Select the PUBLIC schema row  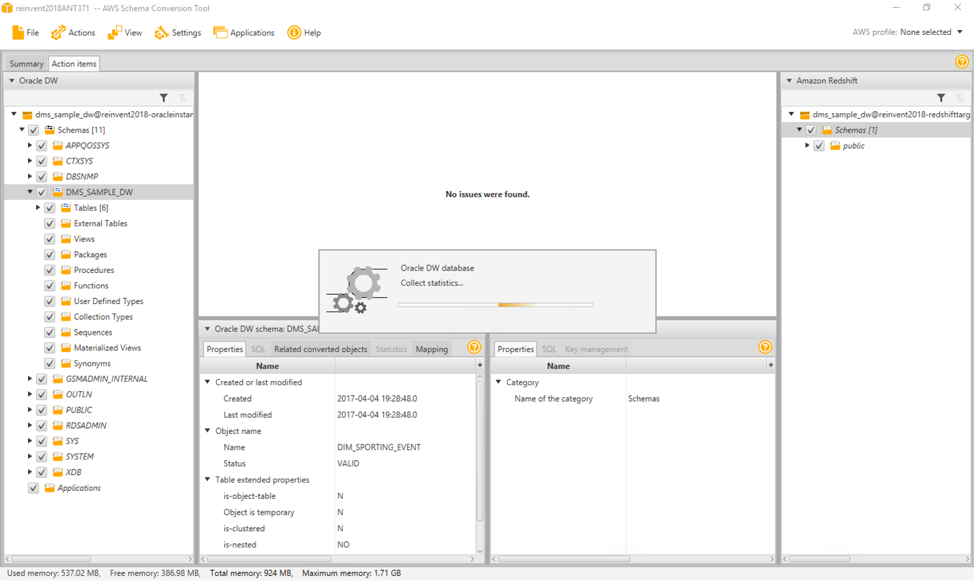[x=99, y=409]
